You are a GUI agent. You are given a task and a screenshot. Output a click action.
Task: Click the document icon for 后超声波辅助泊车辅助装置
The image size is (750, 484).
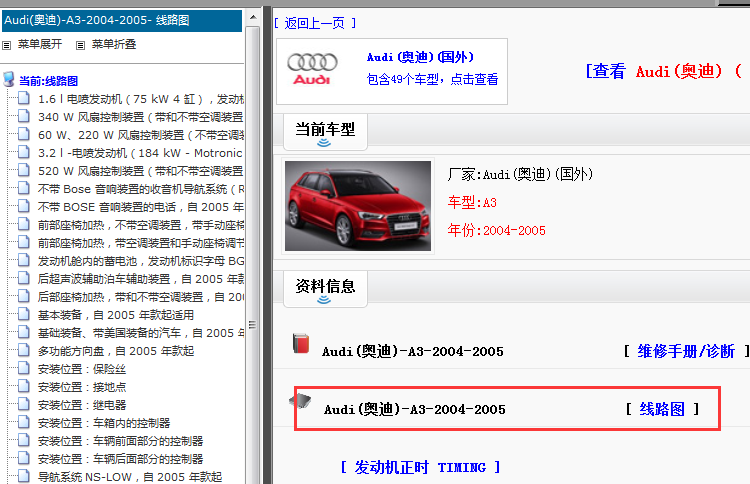pyautogui.click(x=23, y=278)
